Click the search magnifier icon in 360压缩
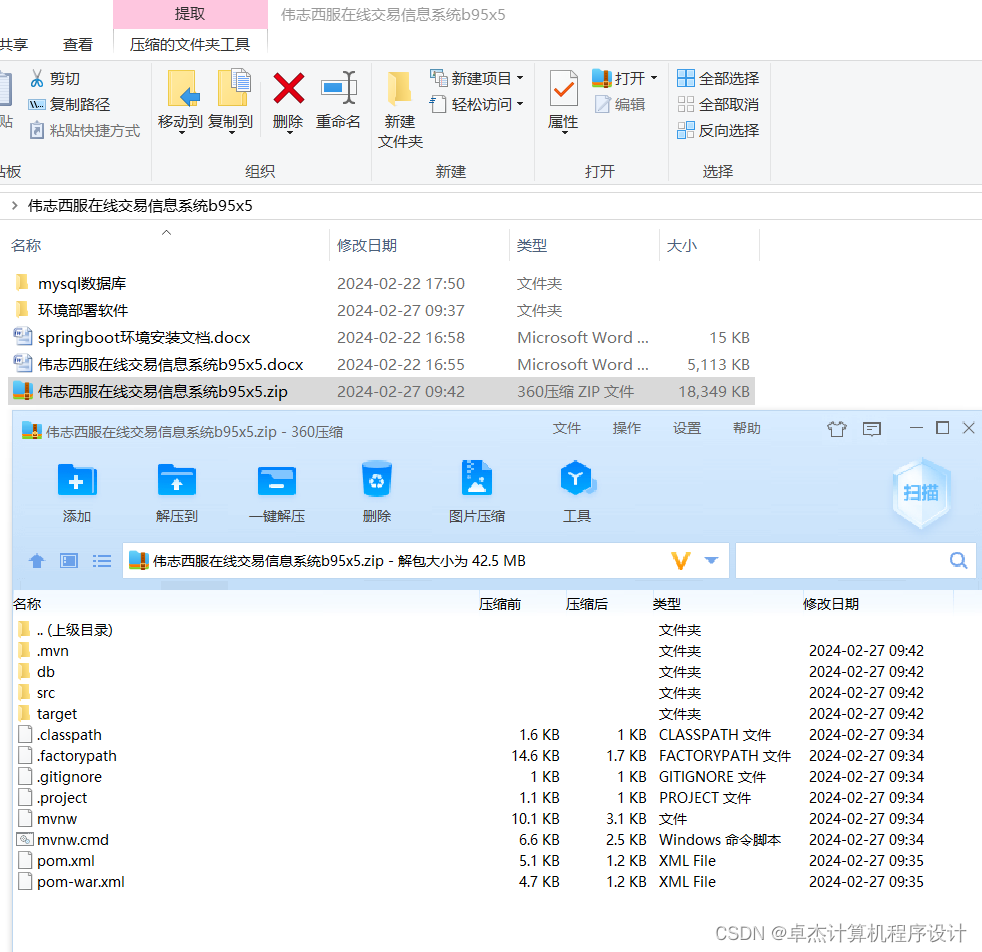The height and width of the screenshot is (952, 982). click(x=958, y=560)
